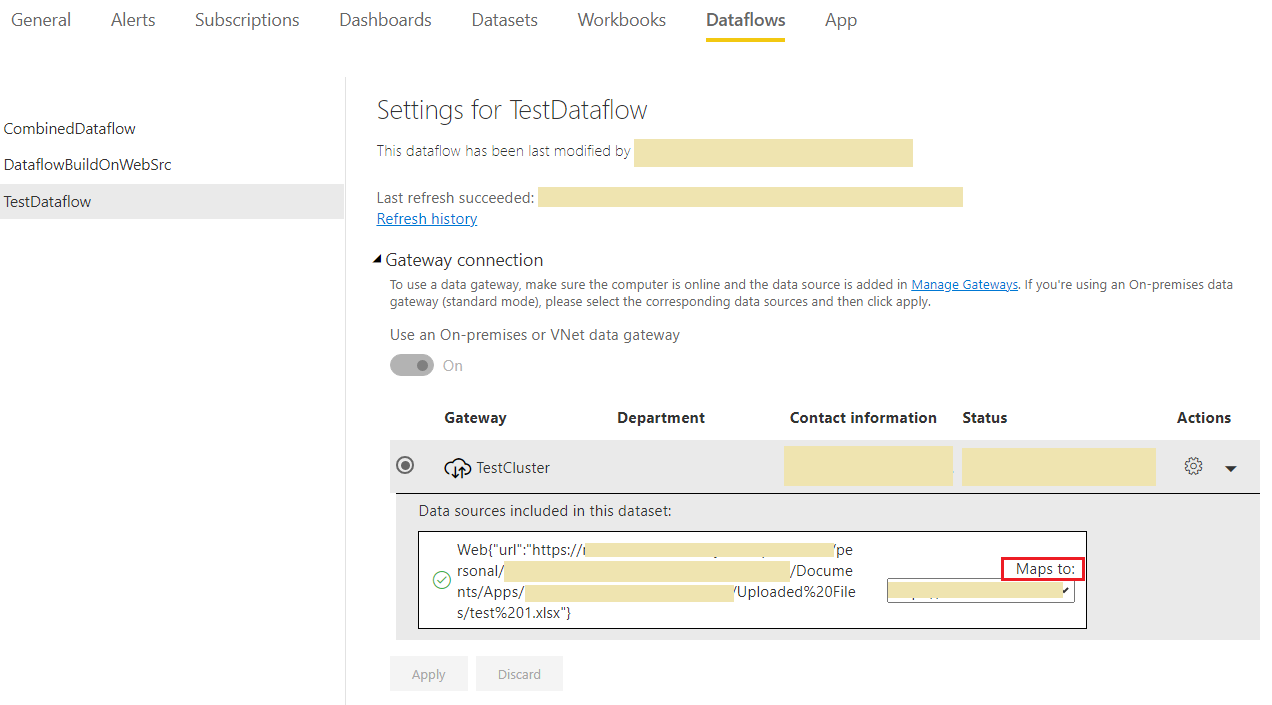1272x705 pixels.
Task: Click the green data source status checkmark
Action: tap(441, 580)
